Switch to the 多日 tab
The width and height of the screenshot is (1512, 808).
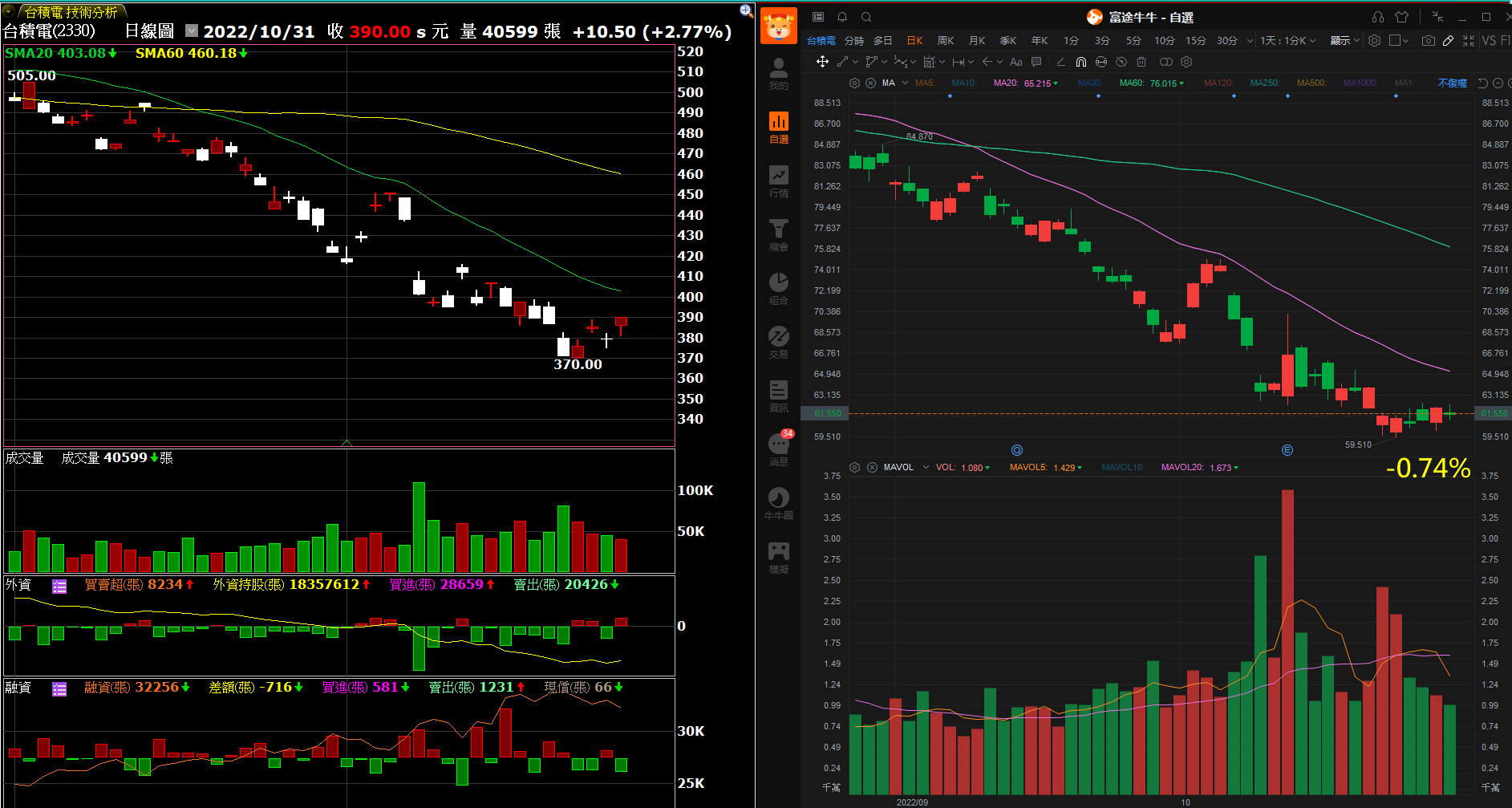point(882,40)
